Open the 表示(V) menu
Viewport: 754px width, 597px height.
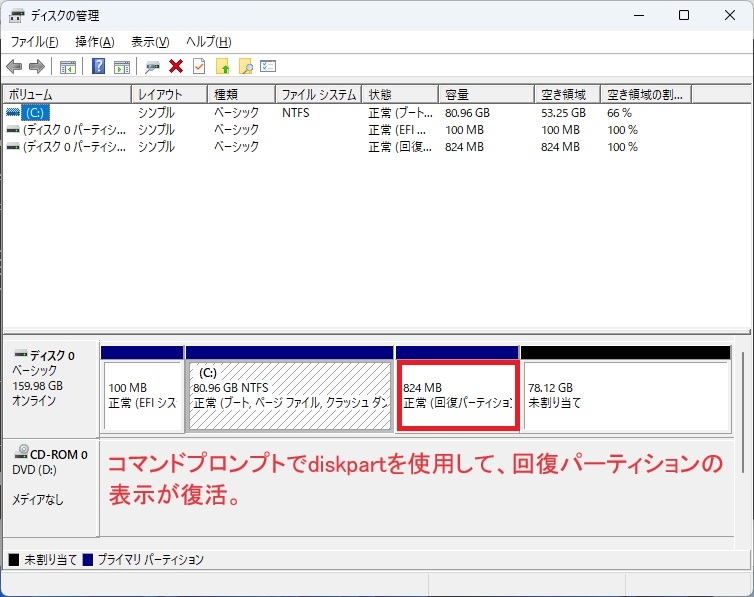pyautogui.click(x=150, y=42)
